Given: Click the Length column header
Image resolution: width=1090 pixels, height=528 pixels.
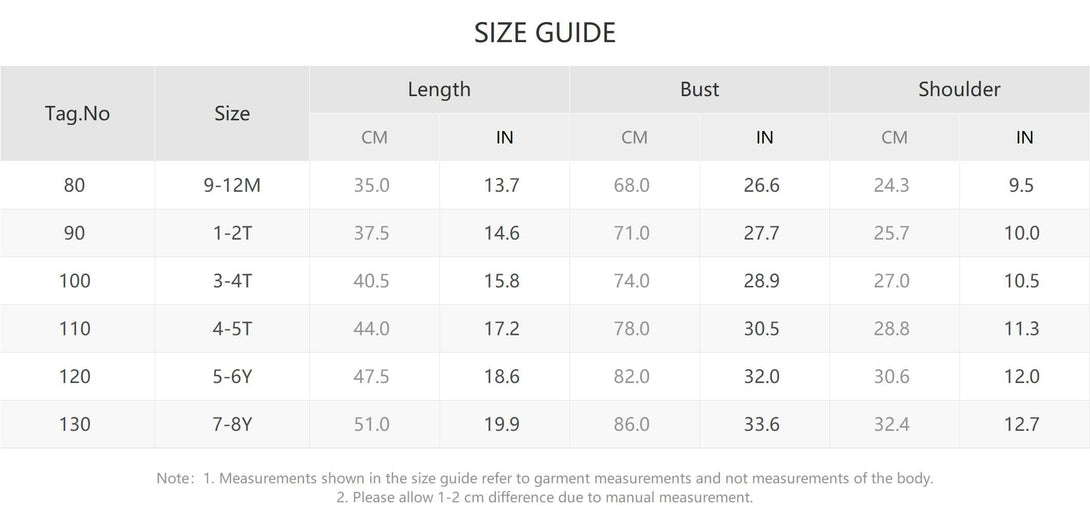Looking at the screenshot, I should point(439,89).
